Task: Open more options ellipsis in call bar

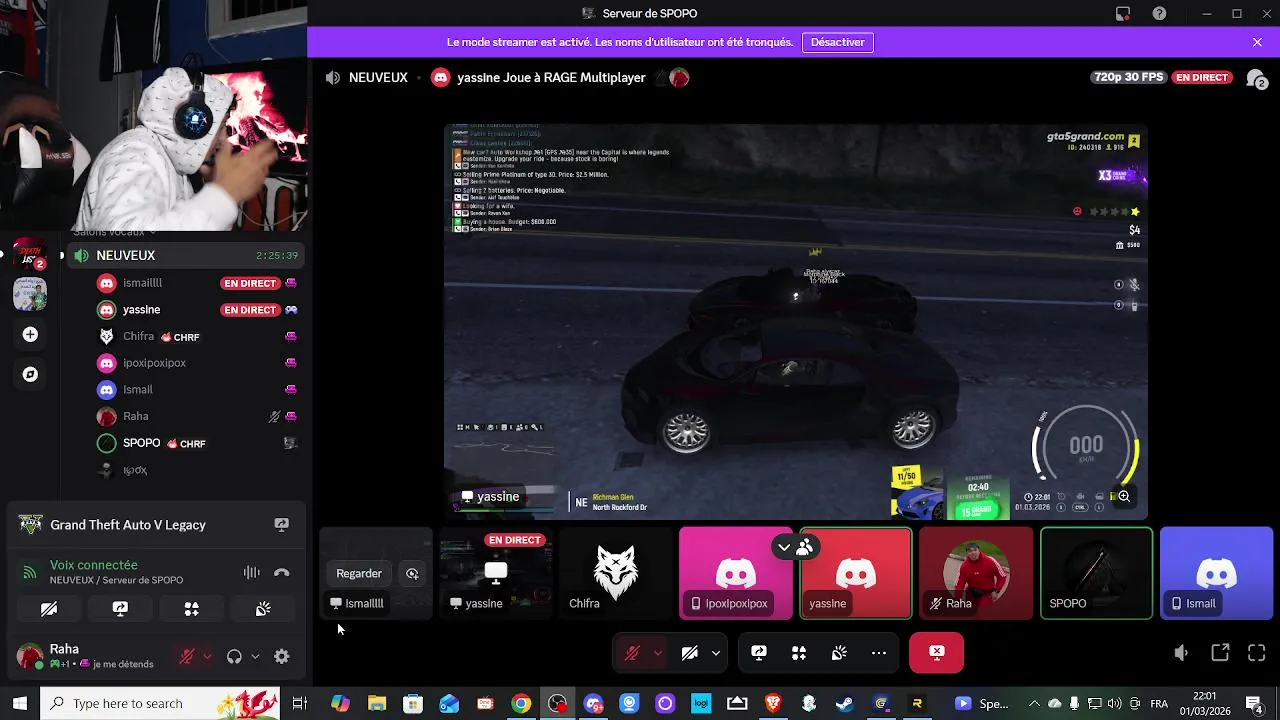Action: point(879,653)
